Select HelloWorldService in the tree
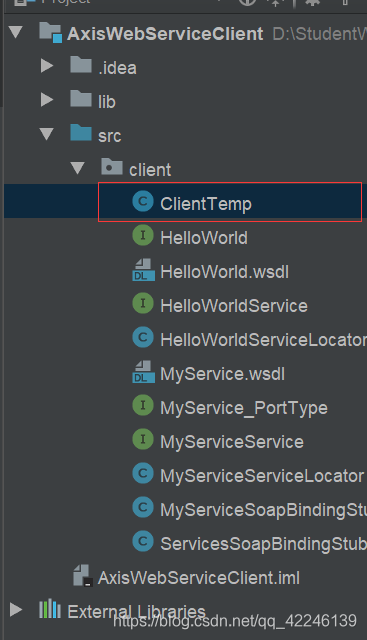 (x=234, y=306)
